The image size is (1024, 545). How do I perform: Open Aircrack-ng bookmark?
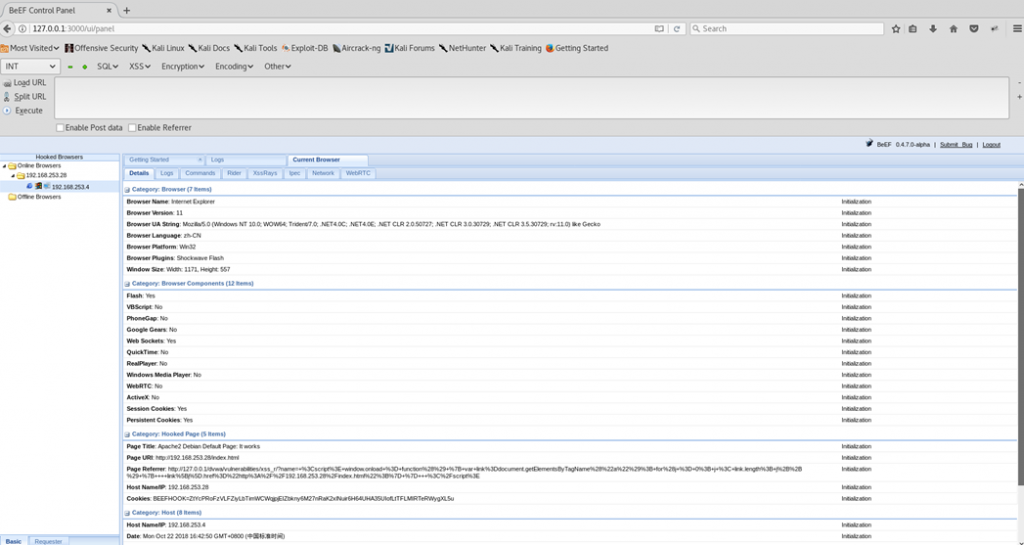357,48
